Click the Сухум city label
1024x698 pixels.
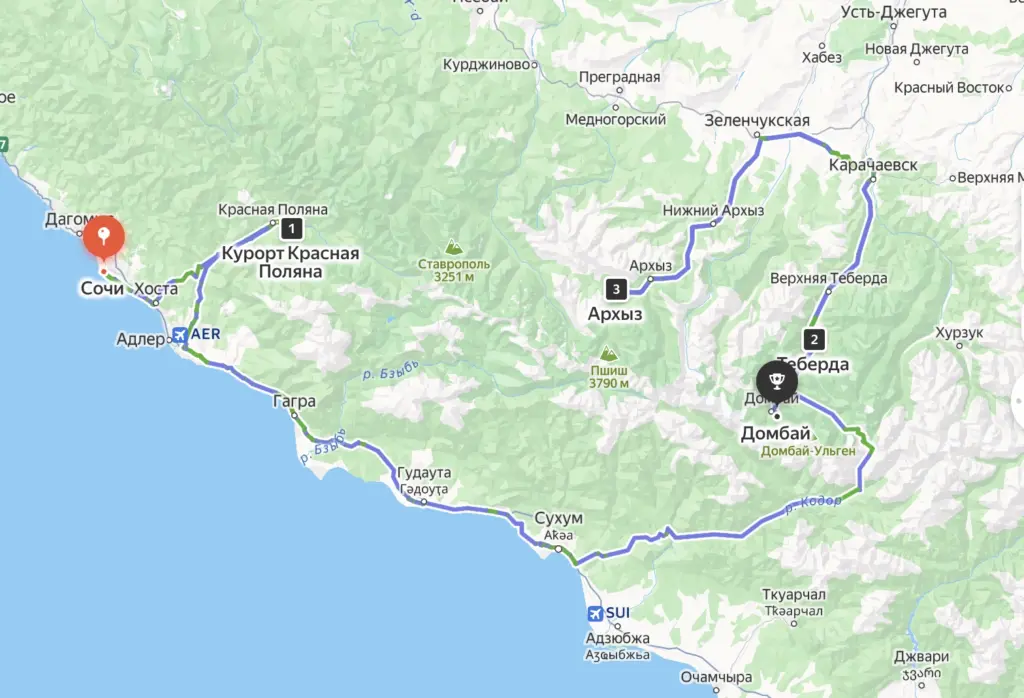[558, 518]
